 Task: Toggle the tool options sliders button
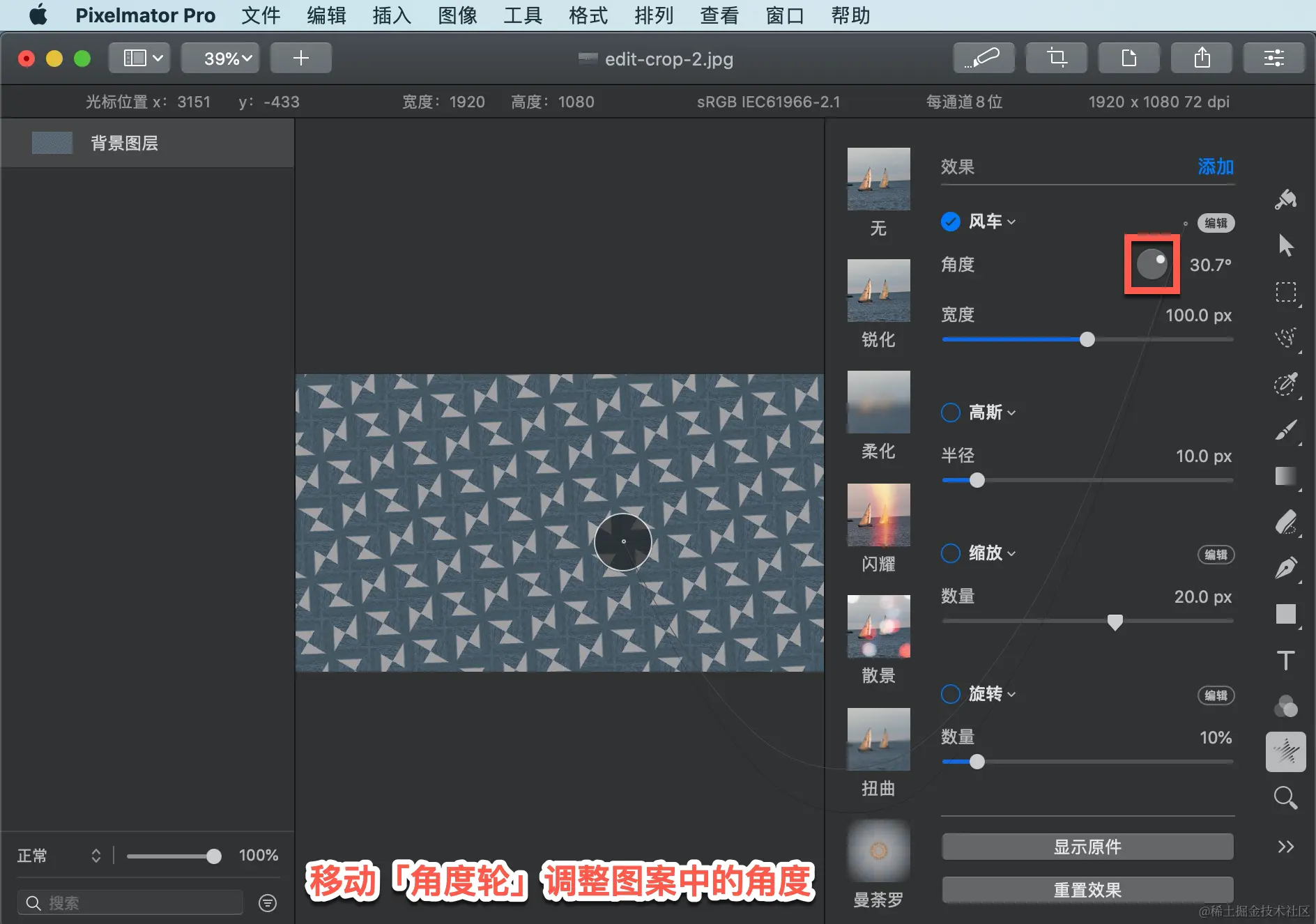pos(1274,58)
